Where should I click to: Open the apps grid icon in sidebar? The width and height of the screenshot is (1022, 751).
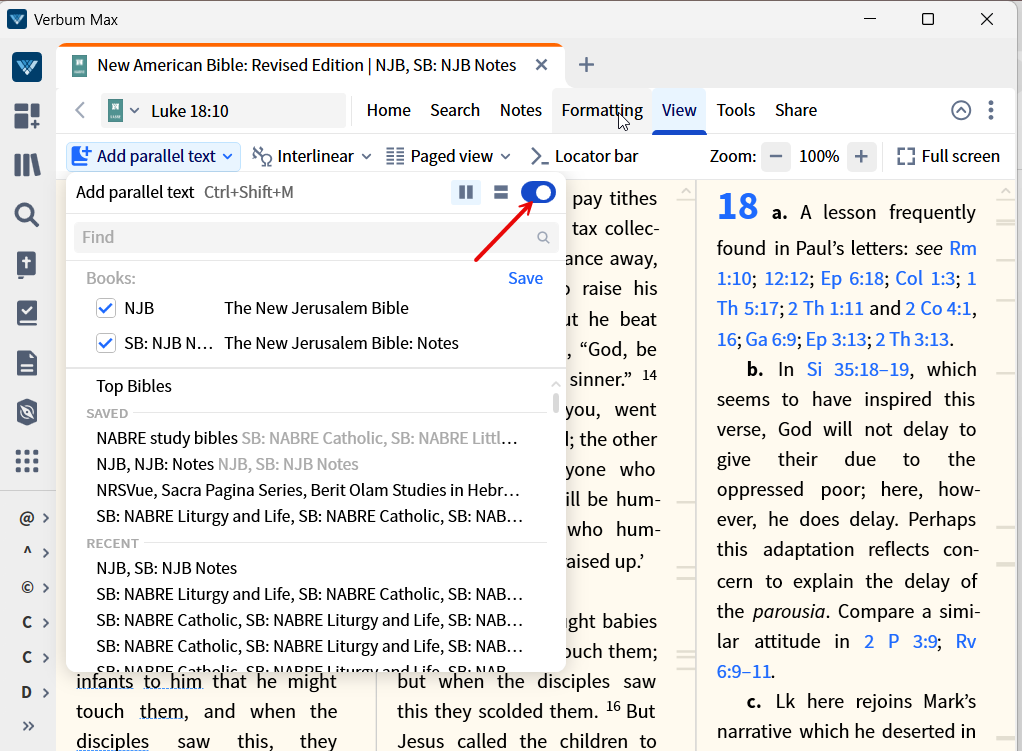coord(27,461)
